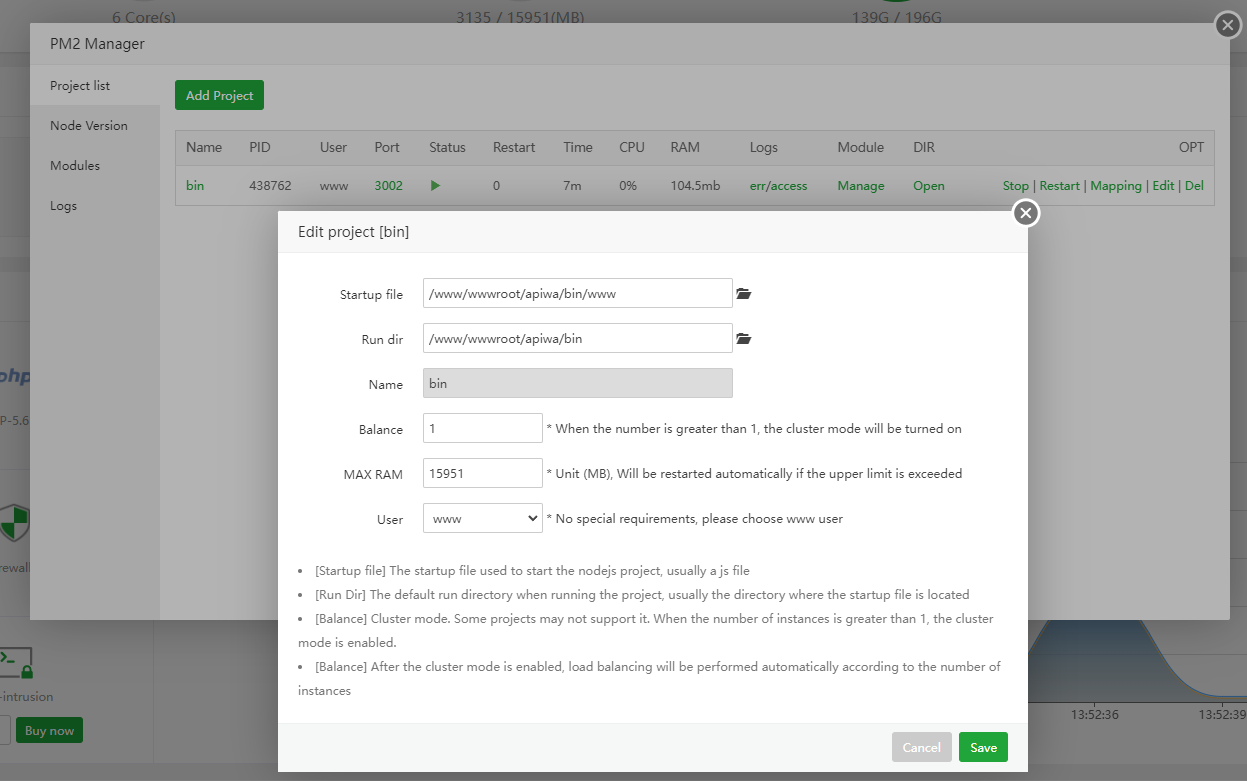Click folder icon beside Startup file field
This screenshot has width=1247, height=781.
(743, 294)
